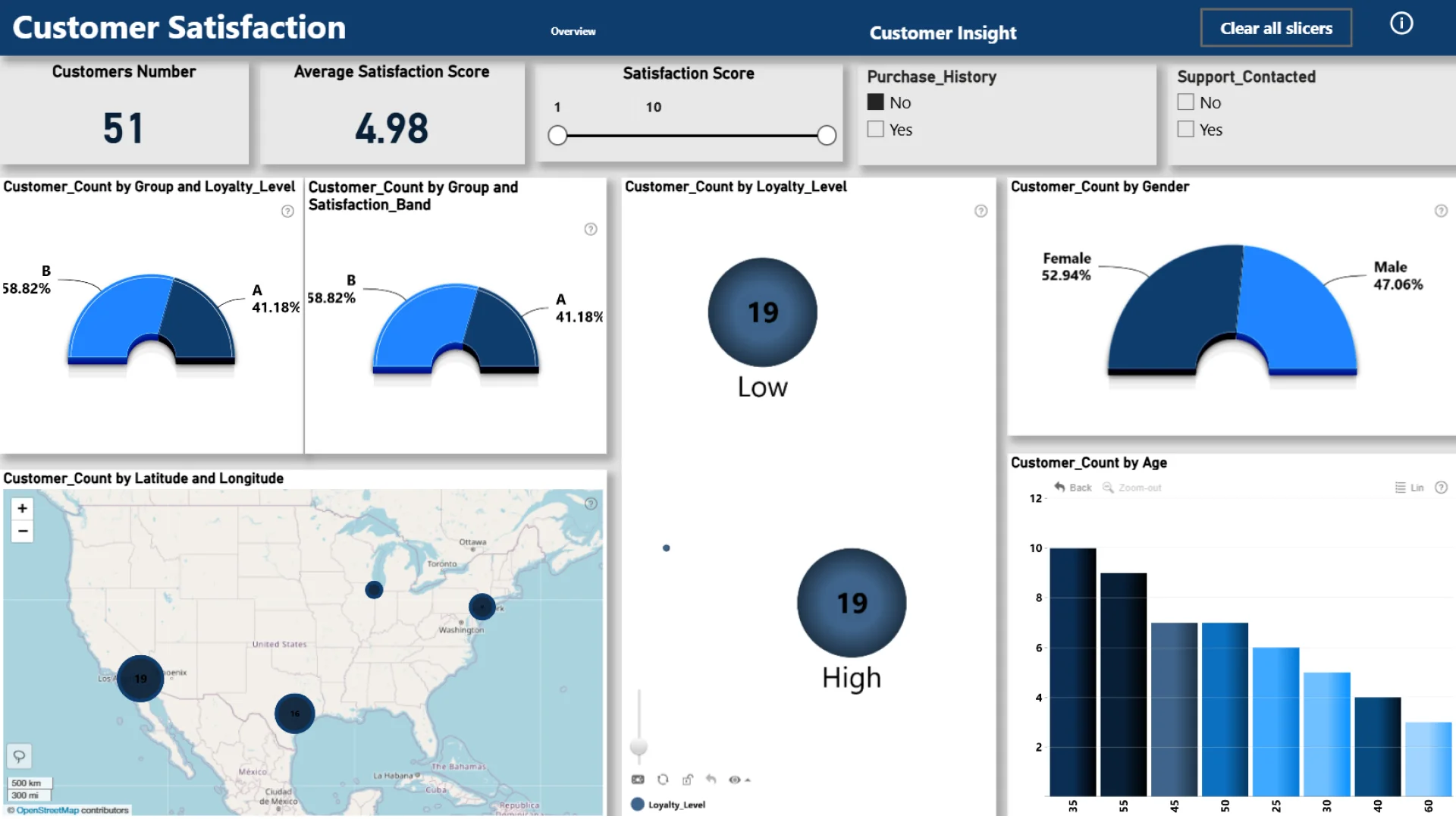The height and width of the screenshot is (819, 1456).
Task: Click the unlock icon under bubble chart
Action: [x=687, y=780]
